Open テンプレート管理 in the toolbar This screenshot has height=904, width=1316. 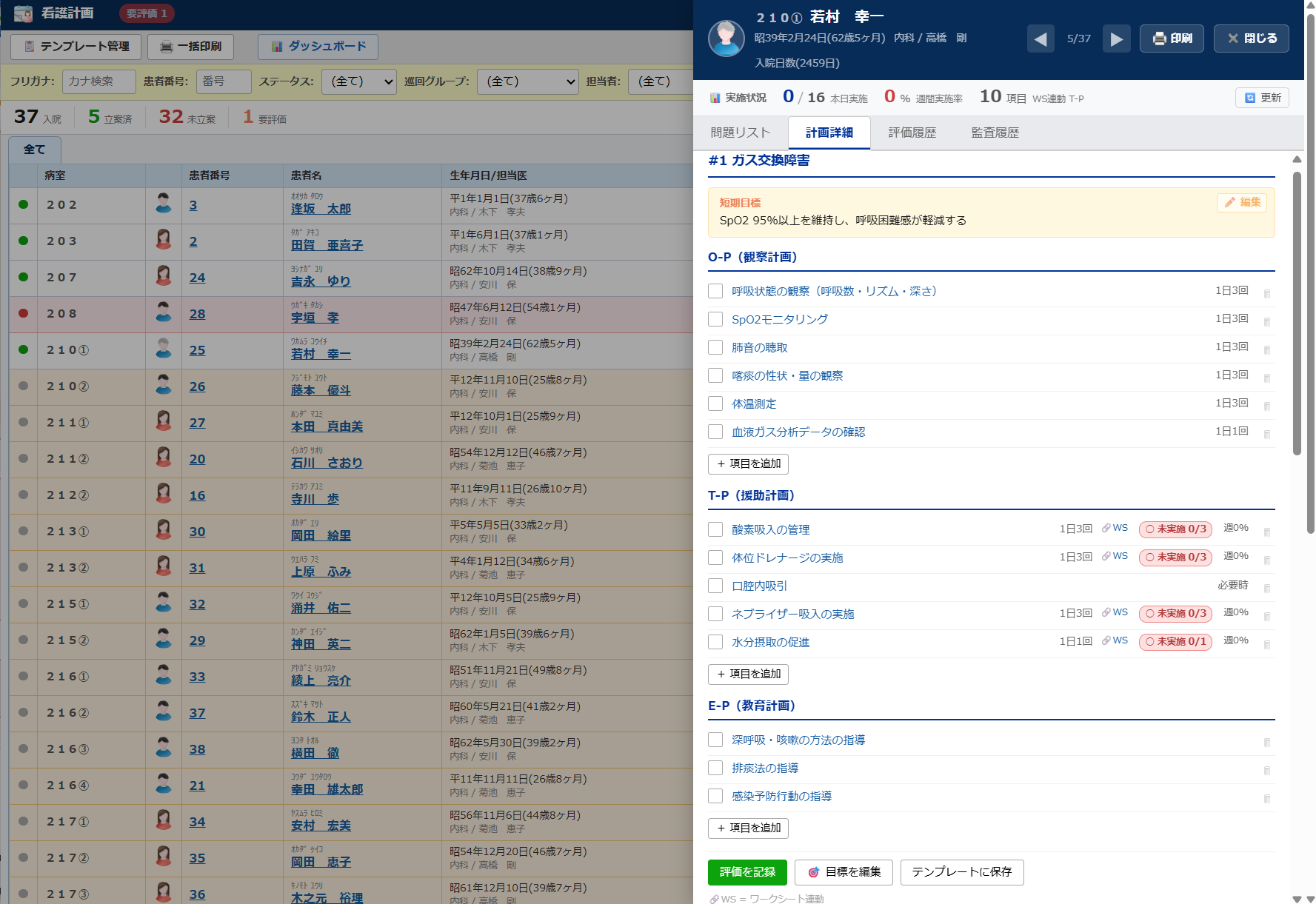point(76,47)
